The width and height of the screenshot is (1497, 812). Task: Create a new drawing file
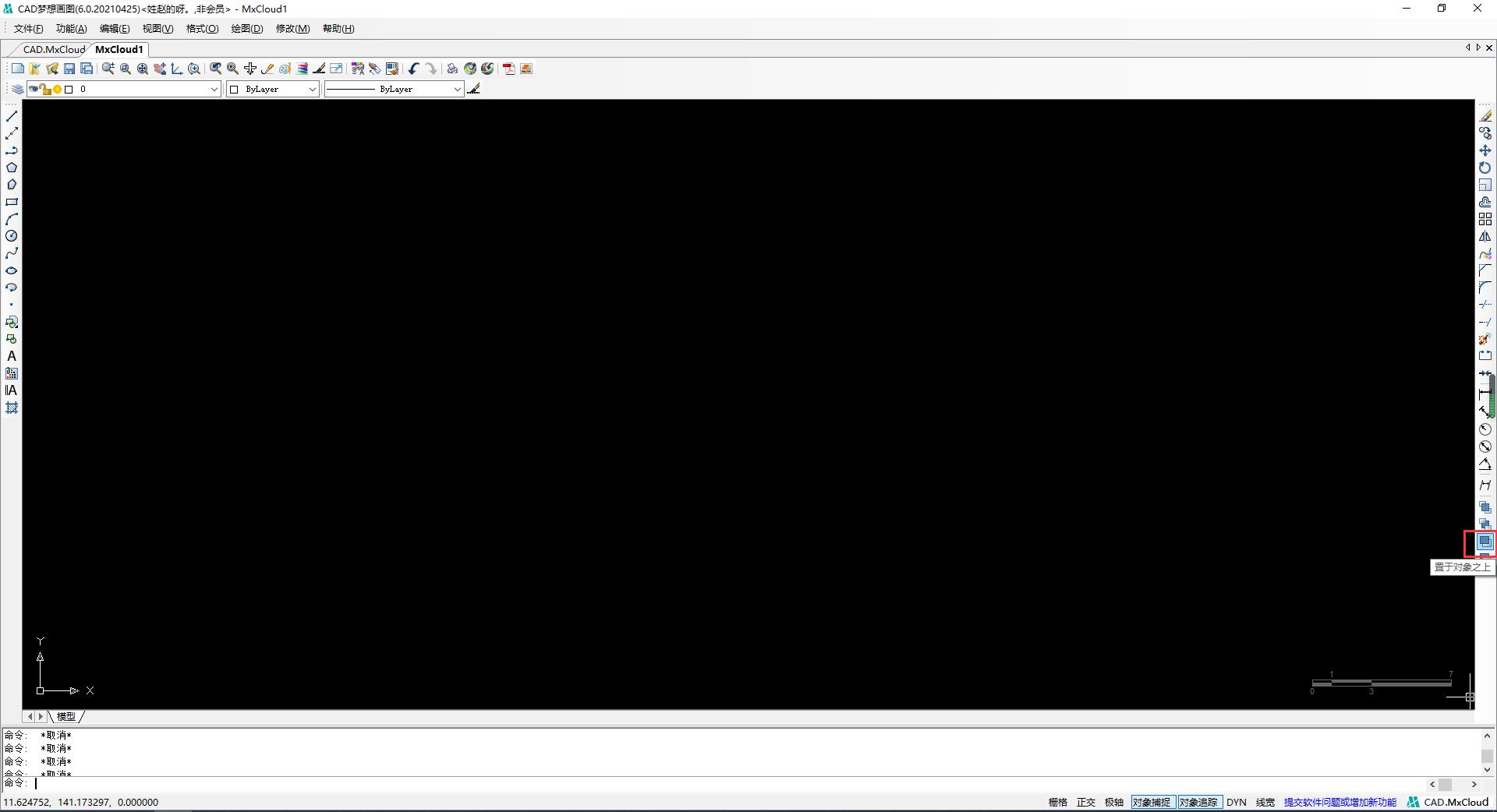(x=18, y=69)
